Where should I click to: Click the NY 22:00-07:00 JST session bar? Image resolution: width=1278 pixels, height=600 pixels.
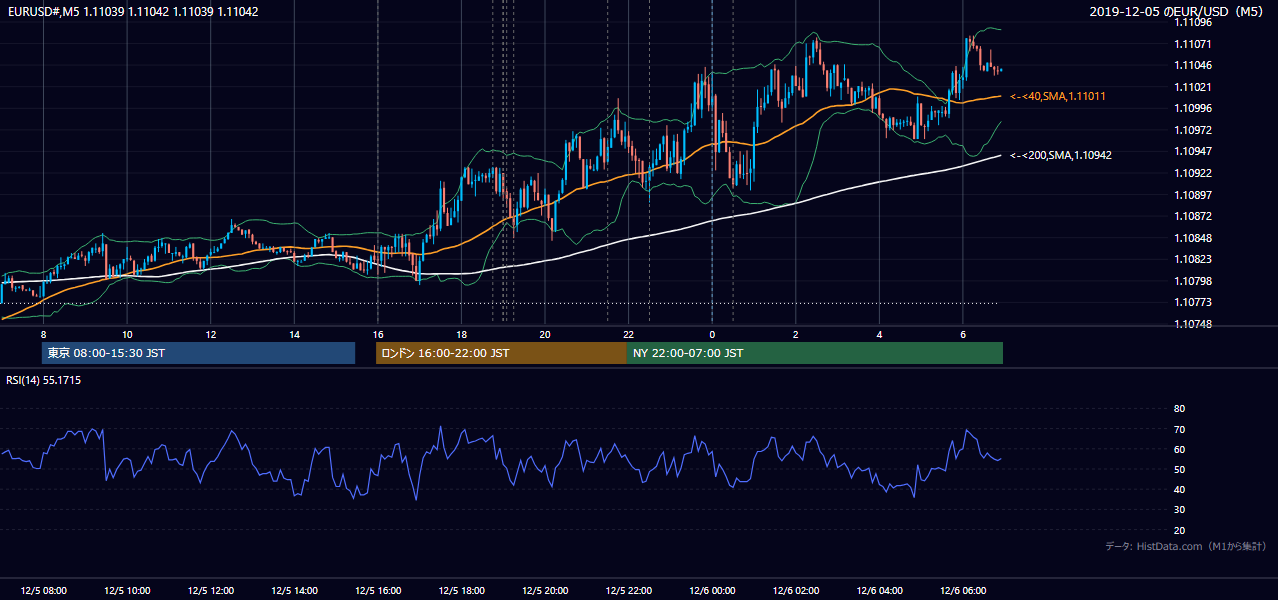click(x=815, y=353)
